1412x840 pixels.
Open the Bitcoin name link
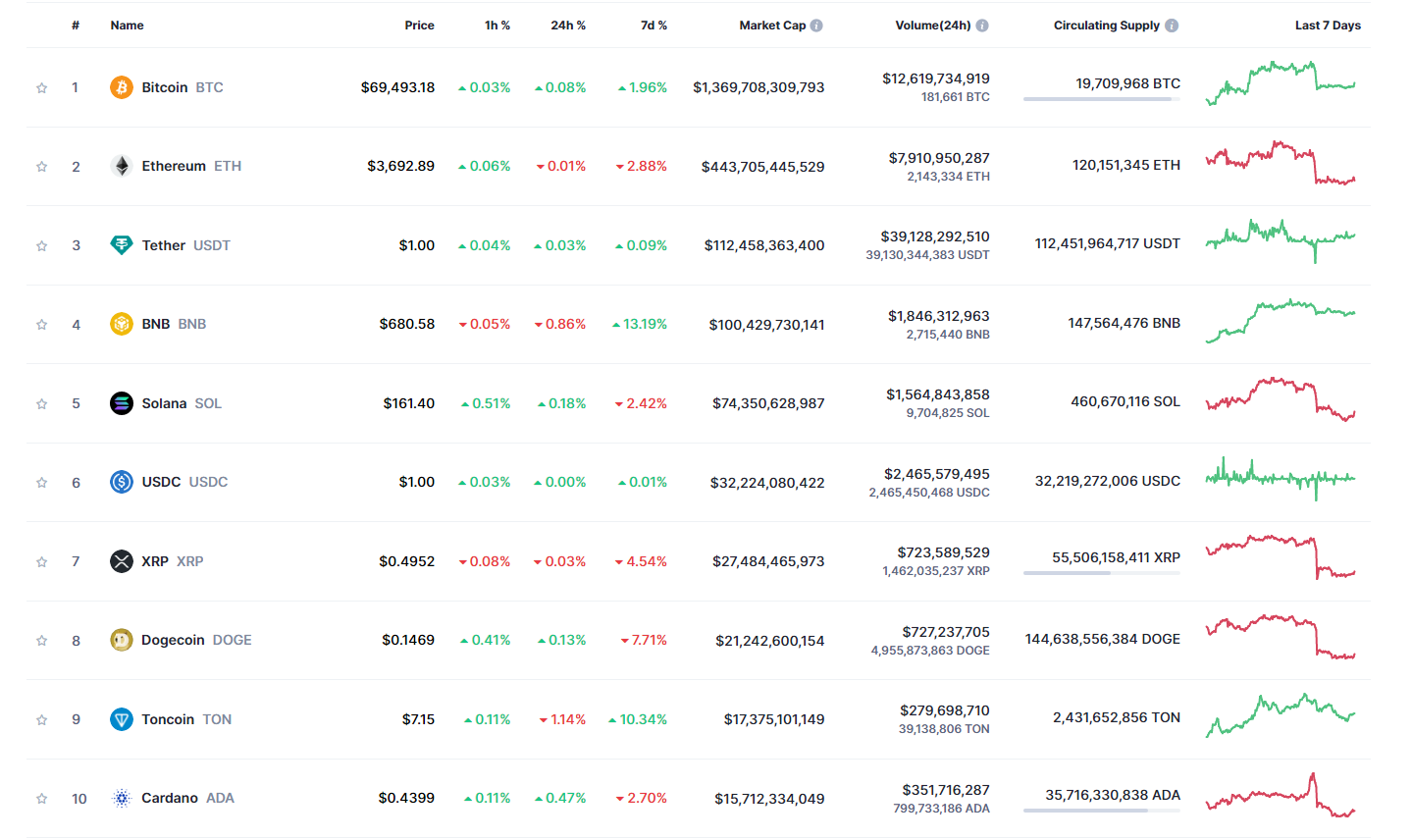tap(165, 87)
